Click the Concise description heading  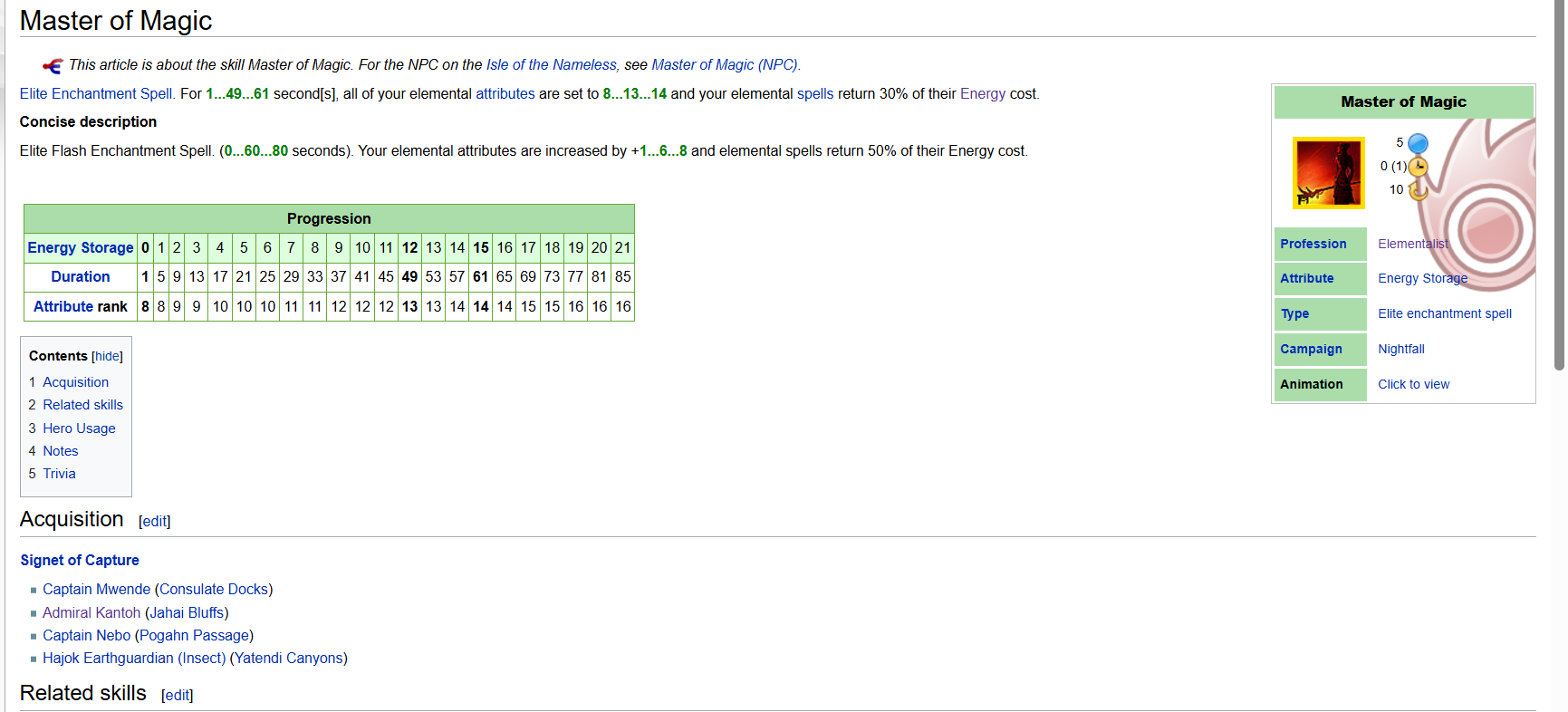[88, 122]
